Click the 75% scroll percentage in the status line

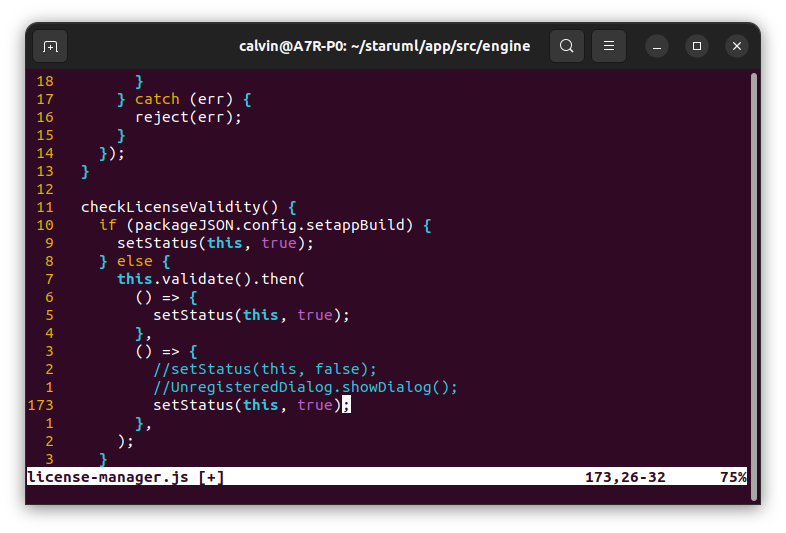(x=733, y=477)
